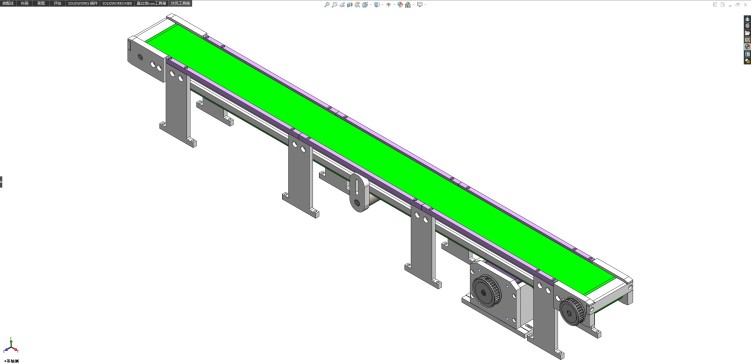Click the Edit Appearance color-ball icon
Image resolution: width=751 pixels, height=364 pixels.
tap(400, 5)
